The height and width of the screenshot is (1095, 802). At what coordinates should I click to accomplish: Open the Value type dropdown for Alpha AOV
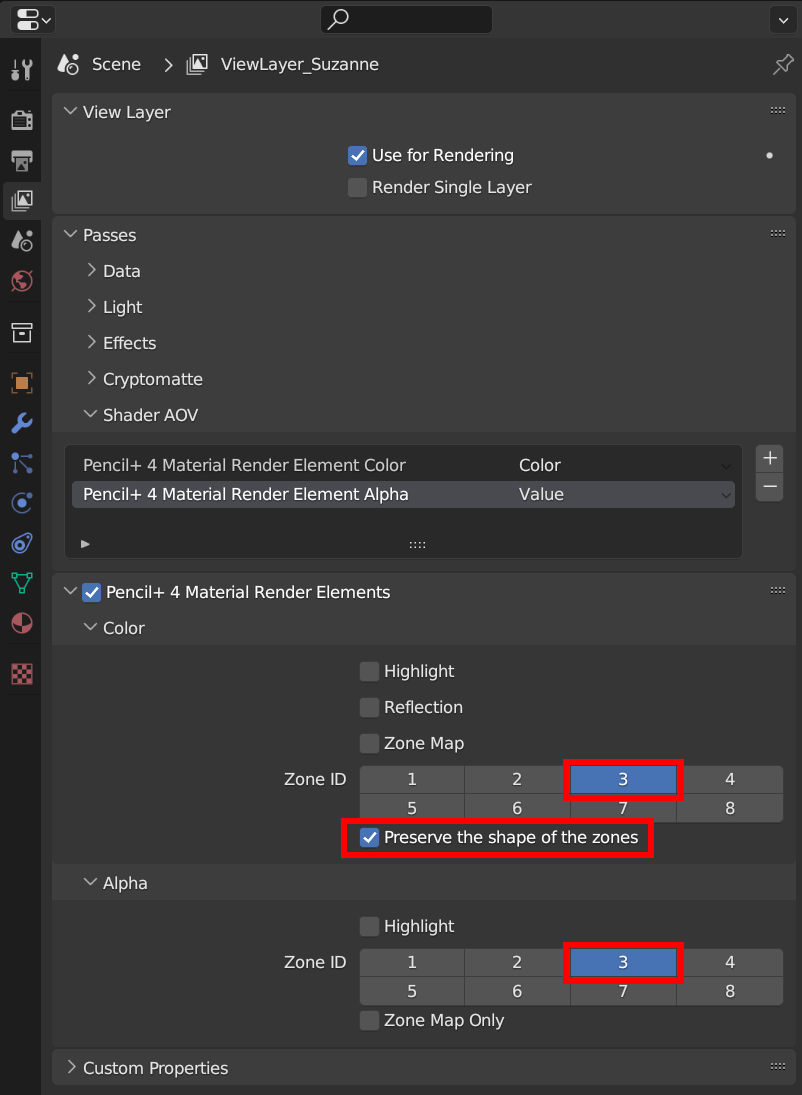tap(625, 494)
